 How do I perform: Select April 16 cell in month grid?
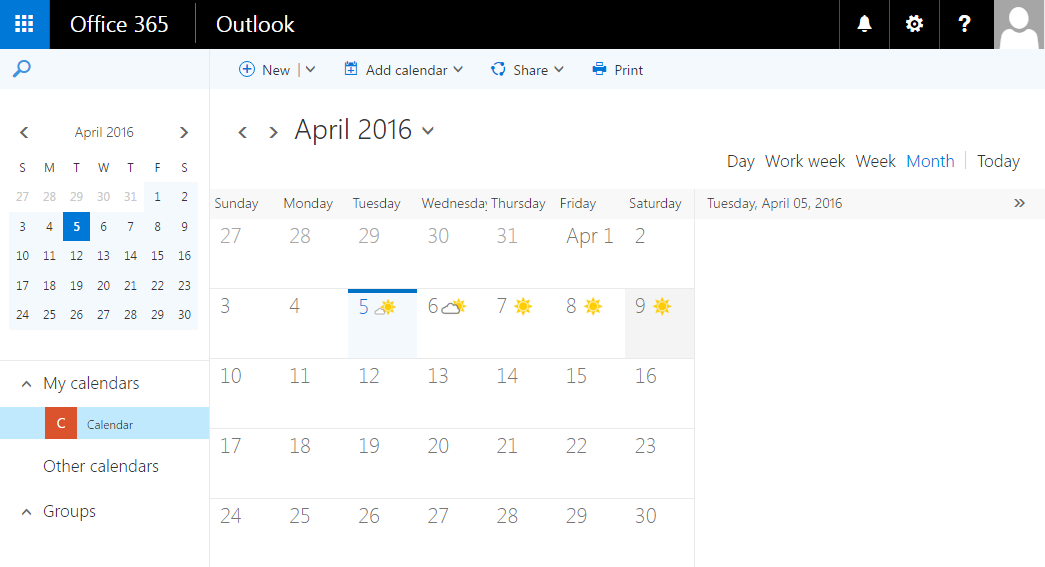pyautogui.click(x=660, y=393)
